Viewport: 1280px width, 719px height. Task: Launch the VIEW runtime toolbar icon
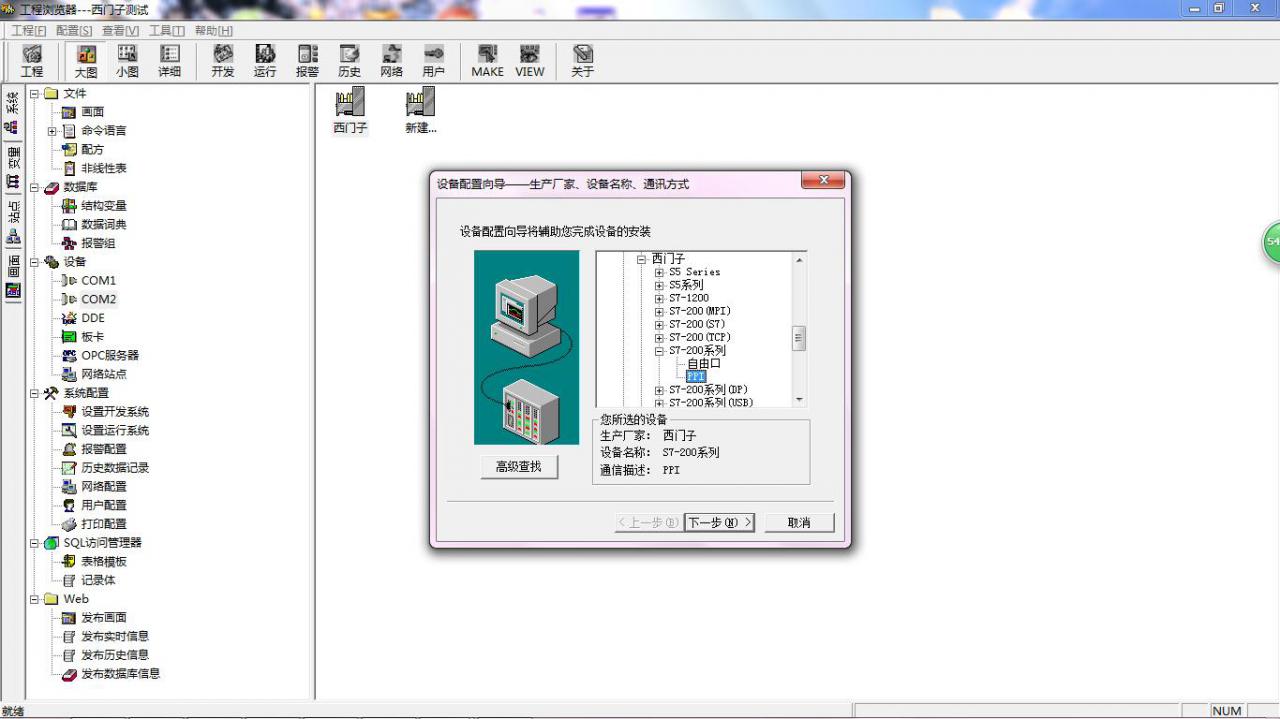[x=529, y=61]
